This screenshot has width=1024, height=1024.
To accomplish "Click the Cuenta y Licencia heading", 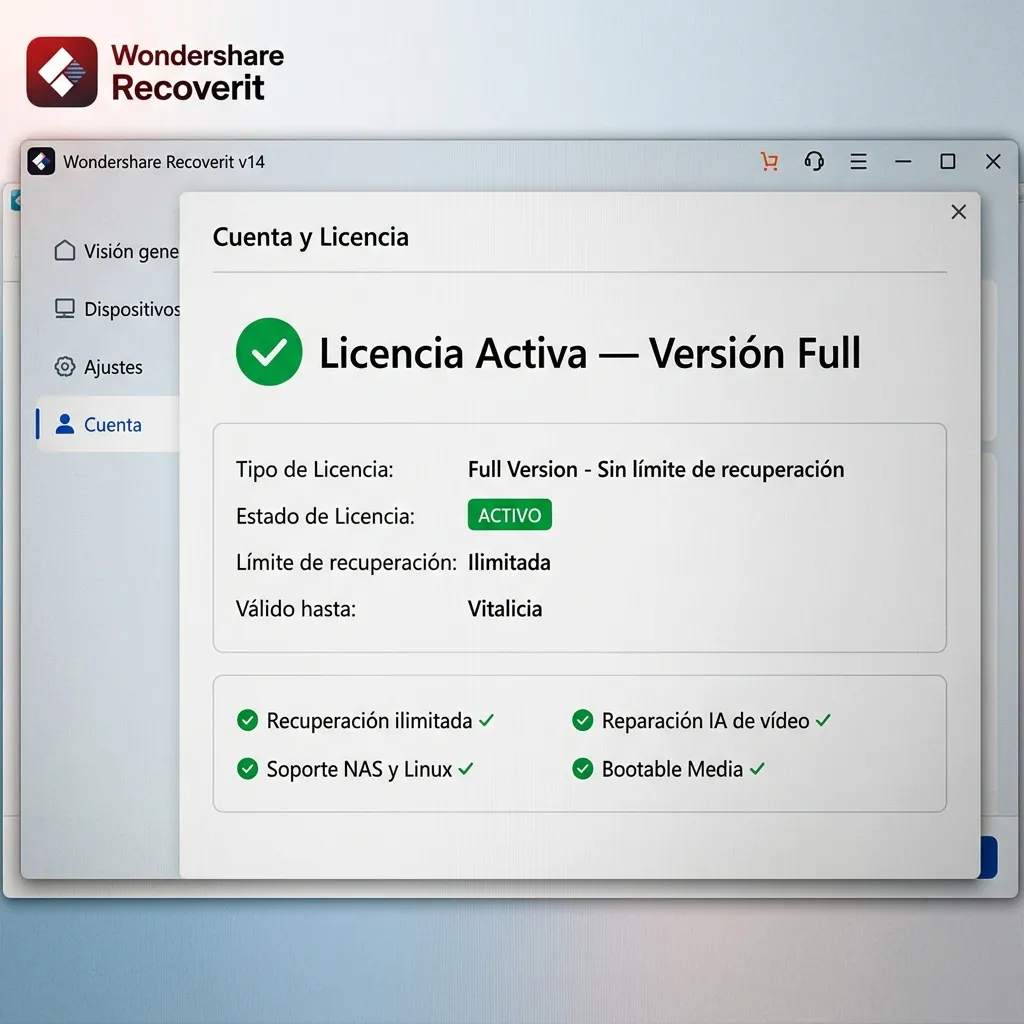I will pyautogui.click(x=311, y=237).
